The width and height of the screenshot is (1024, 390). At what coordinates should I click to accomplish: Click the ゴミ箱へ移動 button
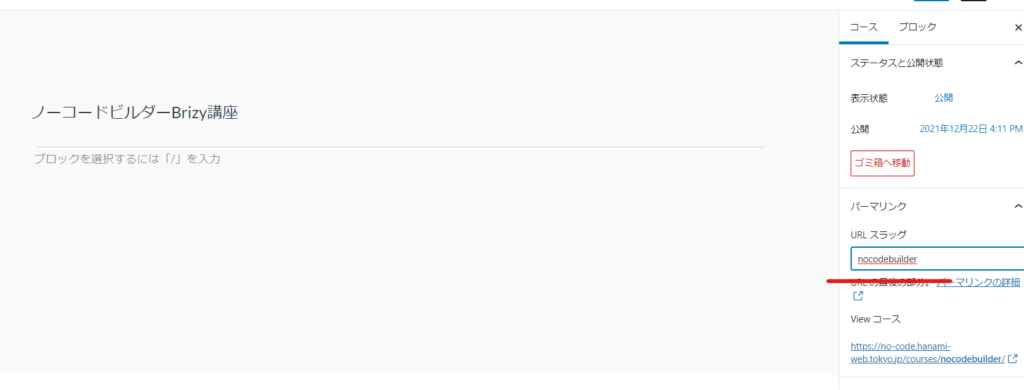(x=882, y=163)
